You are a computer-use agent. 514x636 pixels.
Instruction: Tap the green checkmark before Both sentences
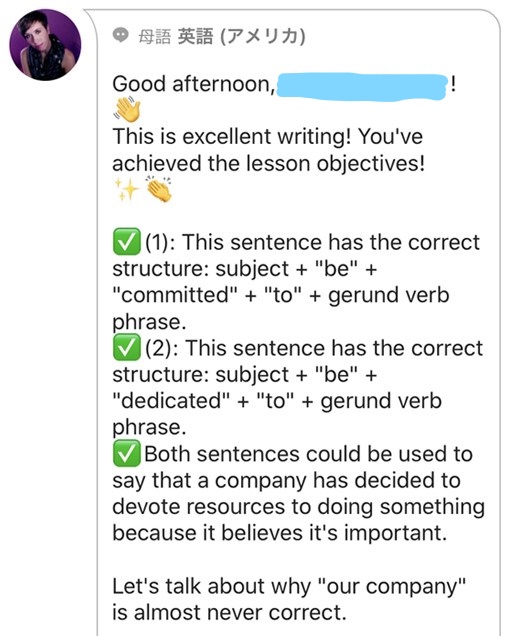pos(127,453)
